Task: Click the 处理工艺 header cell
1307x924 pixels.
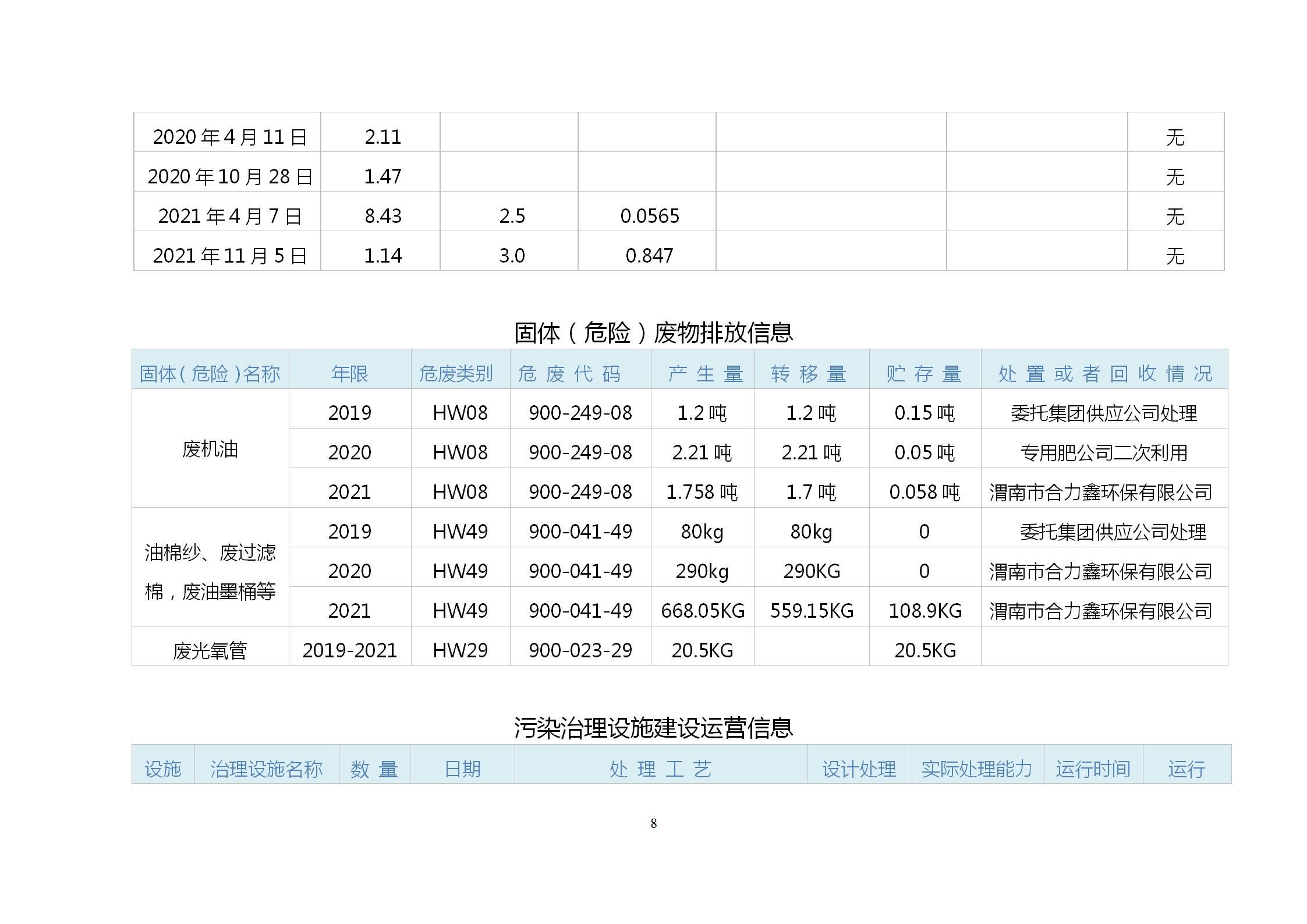Action: pos(661,769)
